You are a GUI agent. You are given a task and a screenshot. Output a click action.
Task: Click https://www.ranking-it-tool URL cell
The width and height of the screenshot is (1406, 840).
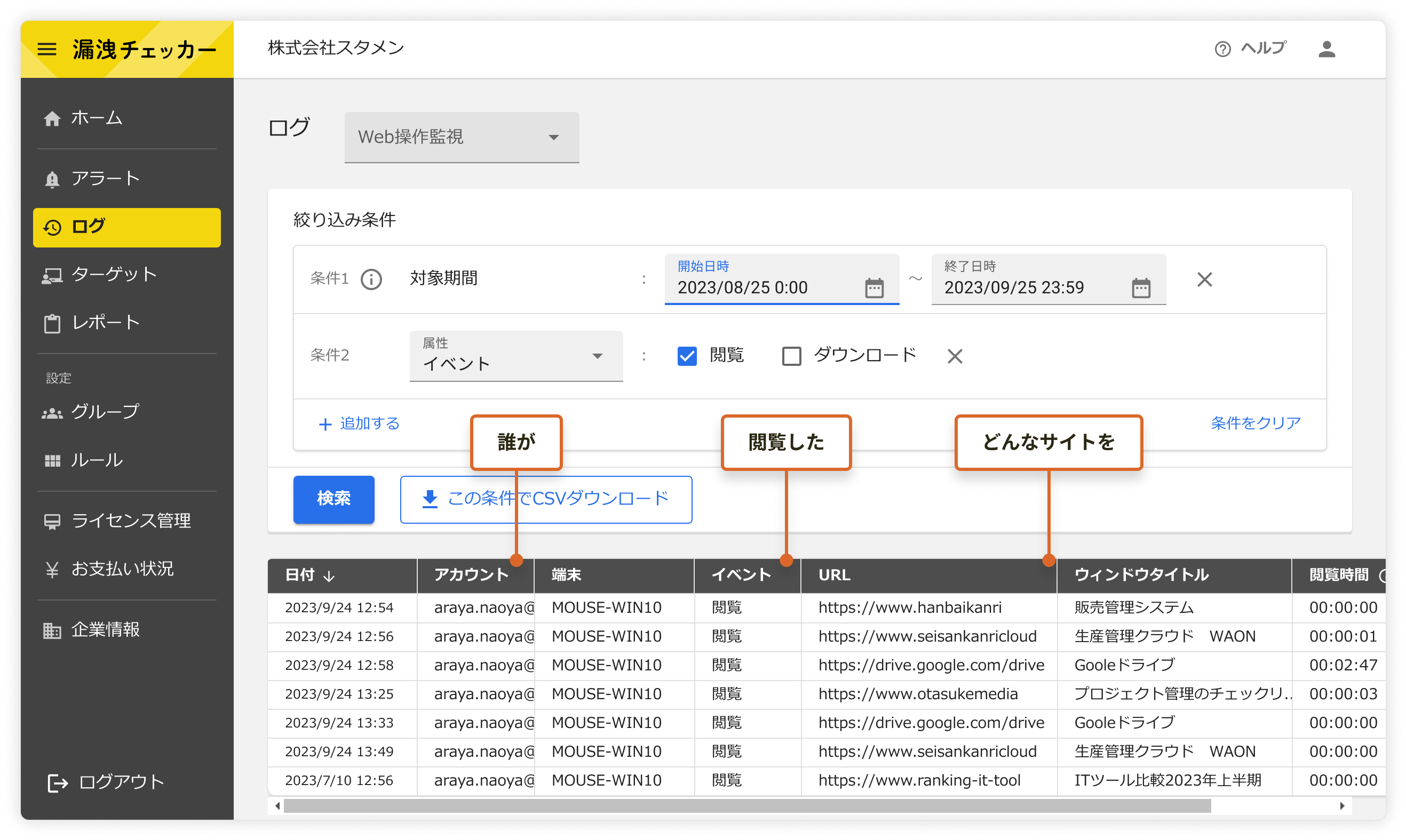coord(928,781)
